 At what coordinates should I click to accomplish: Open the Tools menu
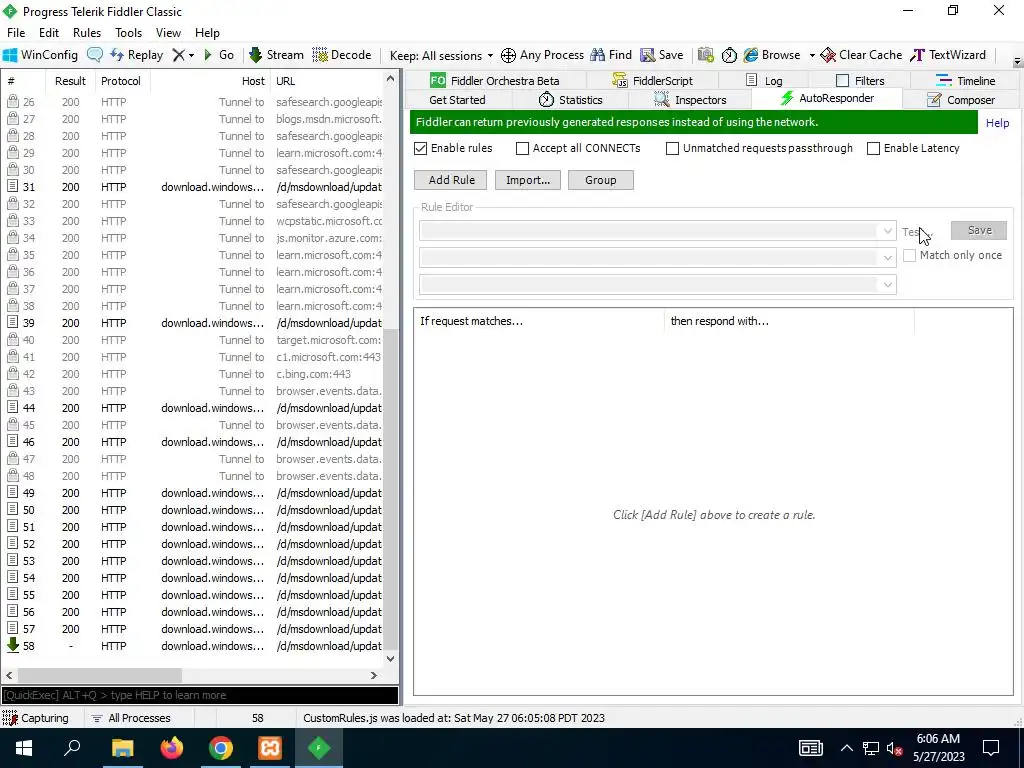[128, 33]
